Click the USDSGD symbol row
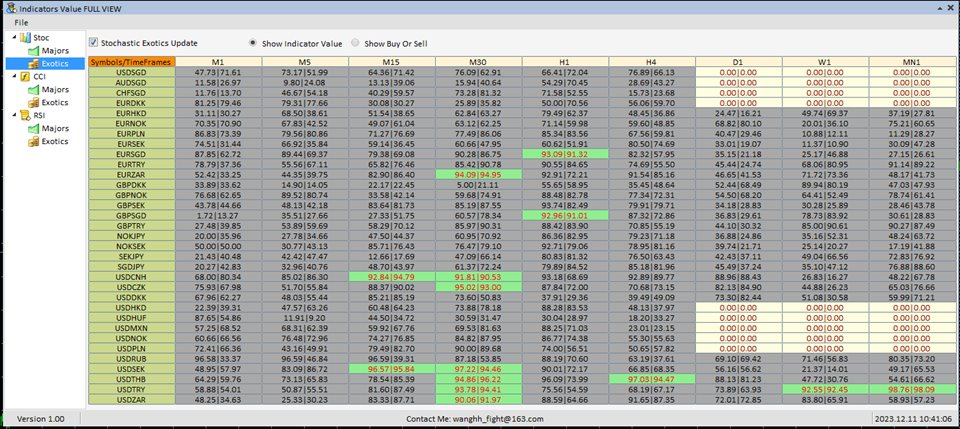Screen dimensions: 960x429 click(x=132, y=72)
